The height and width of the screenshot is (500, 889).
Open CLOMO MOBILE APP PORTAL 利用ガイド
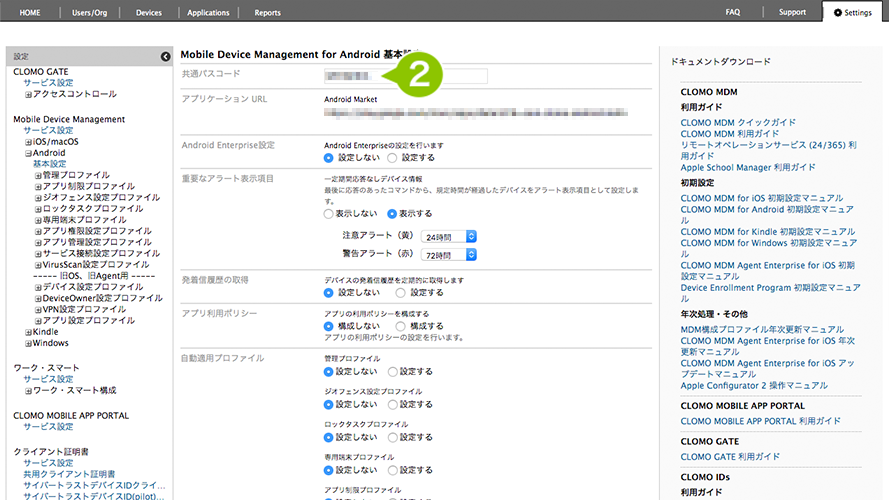pos(760,421)
